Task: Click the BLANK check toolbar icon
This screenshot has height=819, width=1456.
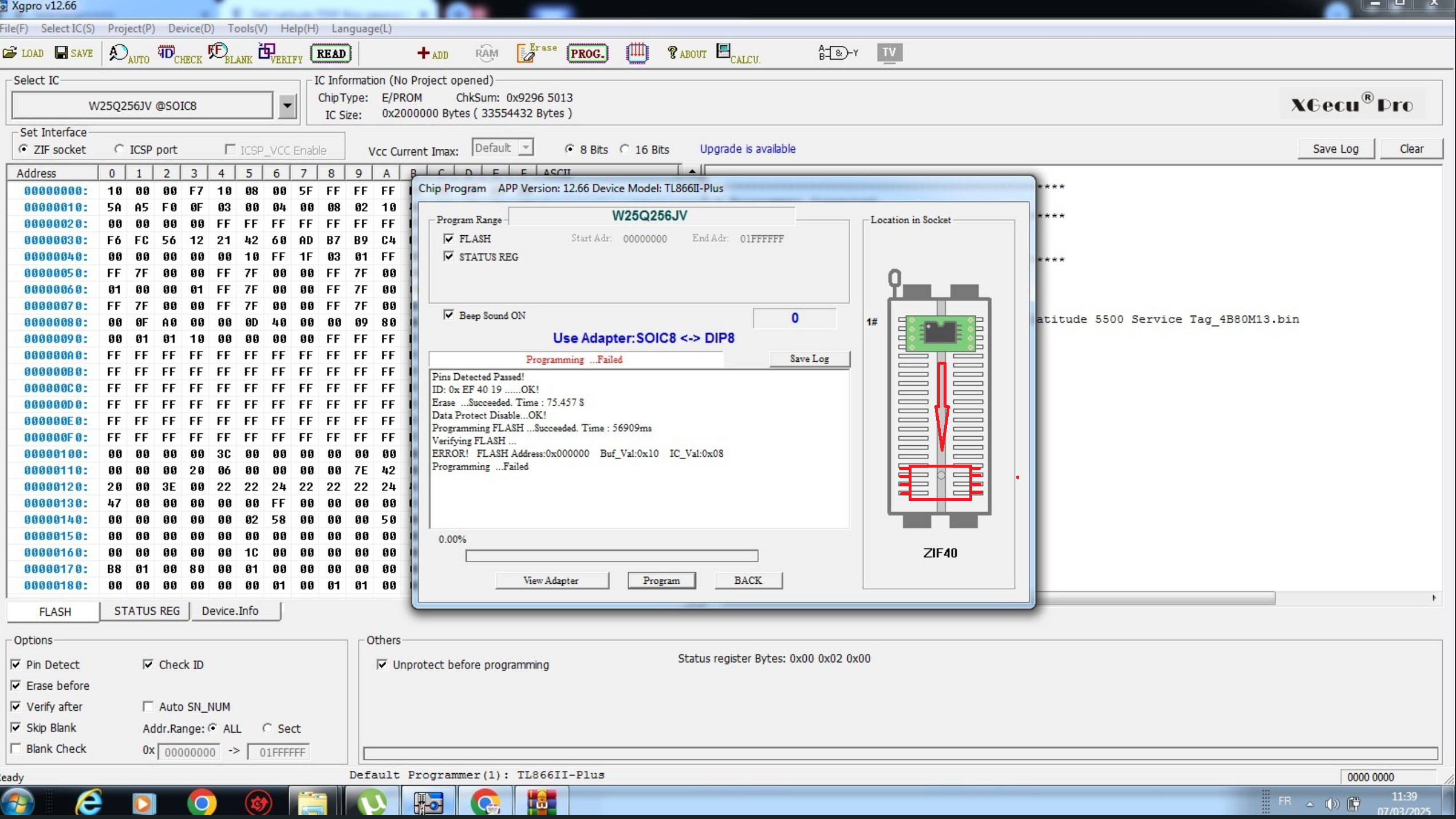Action: pyautogui.click(x=229, y=53)
